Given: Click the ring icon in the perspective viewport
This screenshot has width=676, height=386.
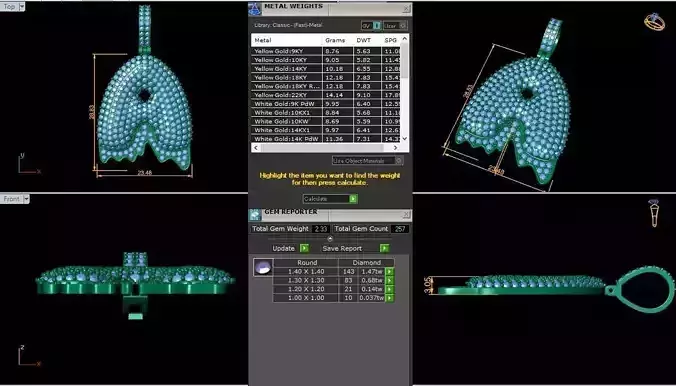Looking at the screenshot, I should coord(654,22).
